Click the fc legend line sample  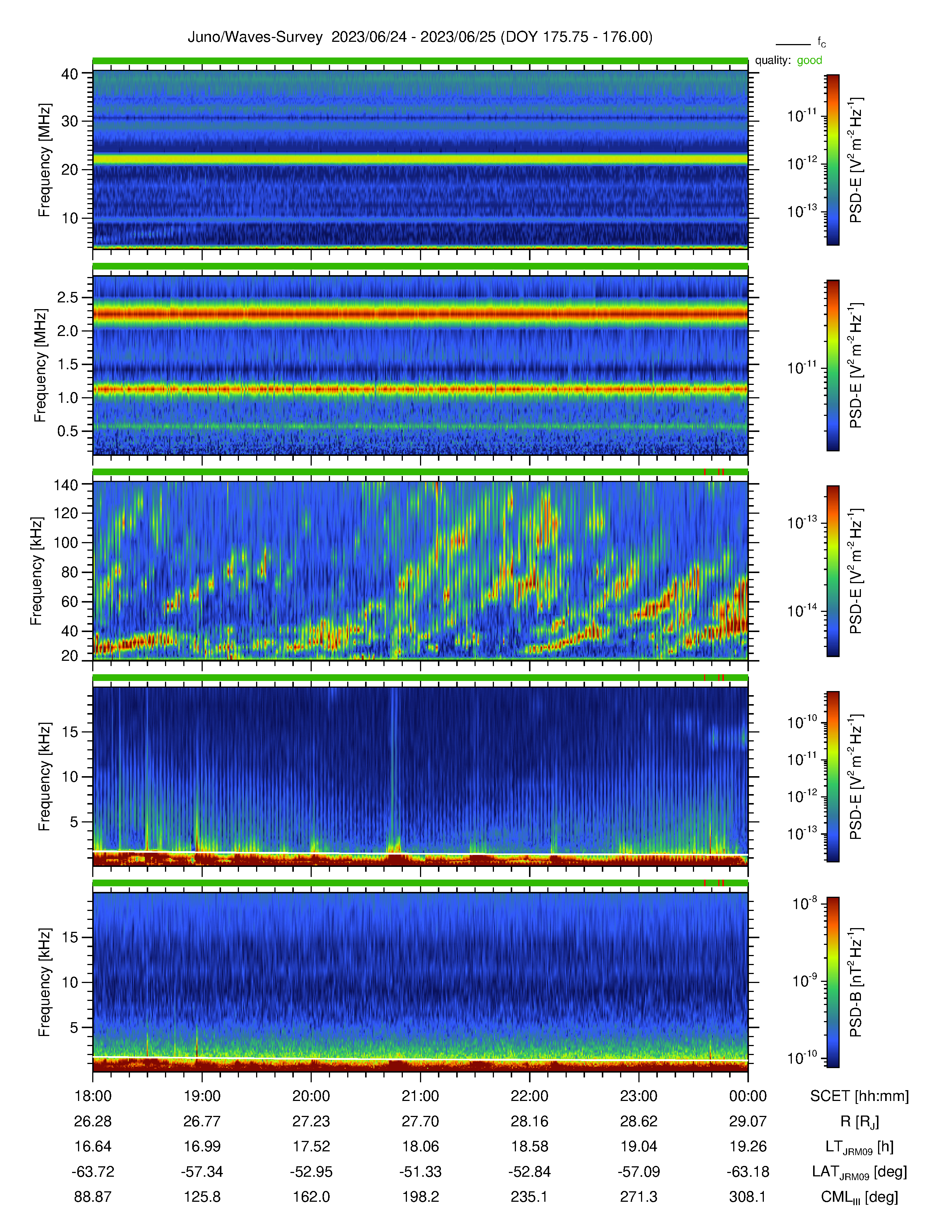click(793, 44)
